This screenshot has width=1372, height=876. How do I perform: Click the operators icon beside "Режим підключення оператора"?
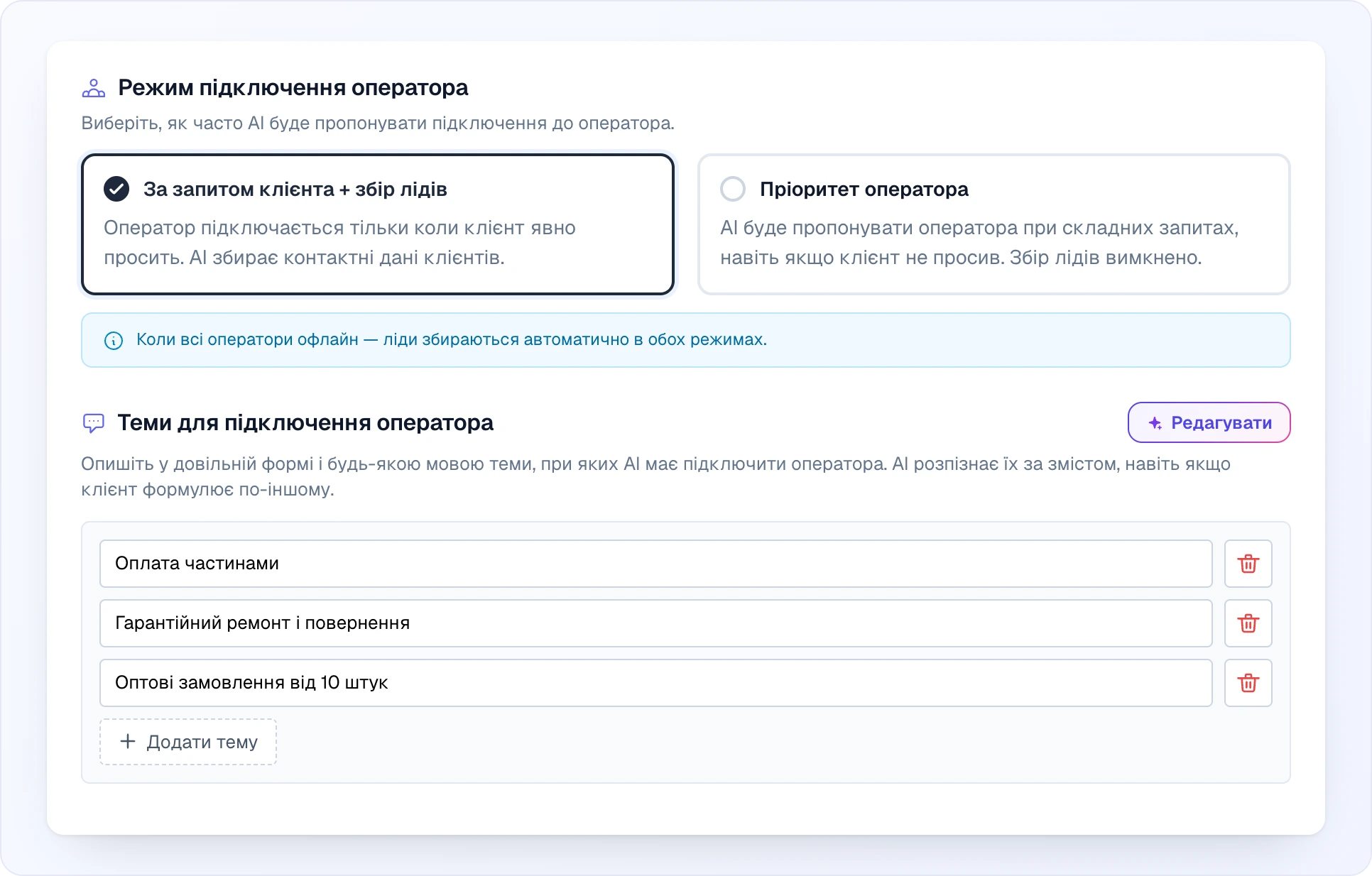click(x=94, y=88)
